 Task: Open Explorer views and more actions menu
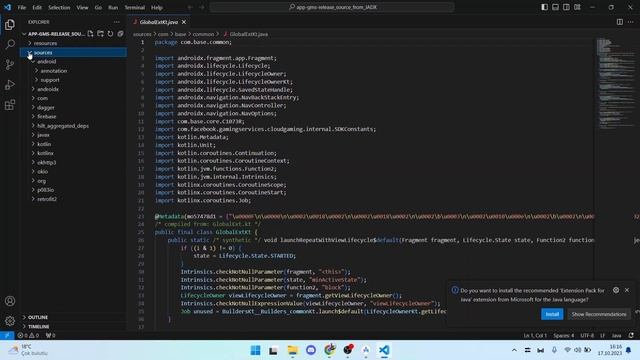click(x=117, y=22)
